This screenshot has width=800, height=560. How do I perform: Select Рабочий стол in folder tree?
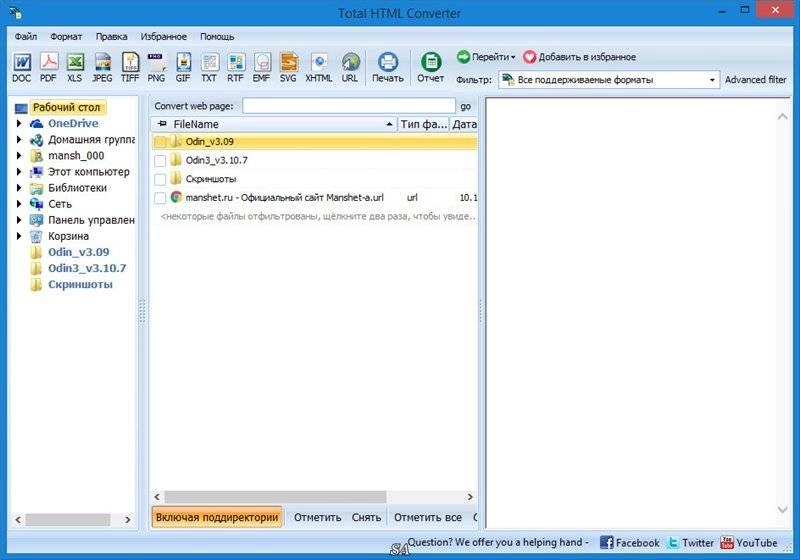click(x=66, y=107)
